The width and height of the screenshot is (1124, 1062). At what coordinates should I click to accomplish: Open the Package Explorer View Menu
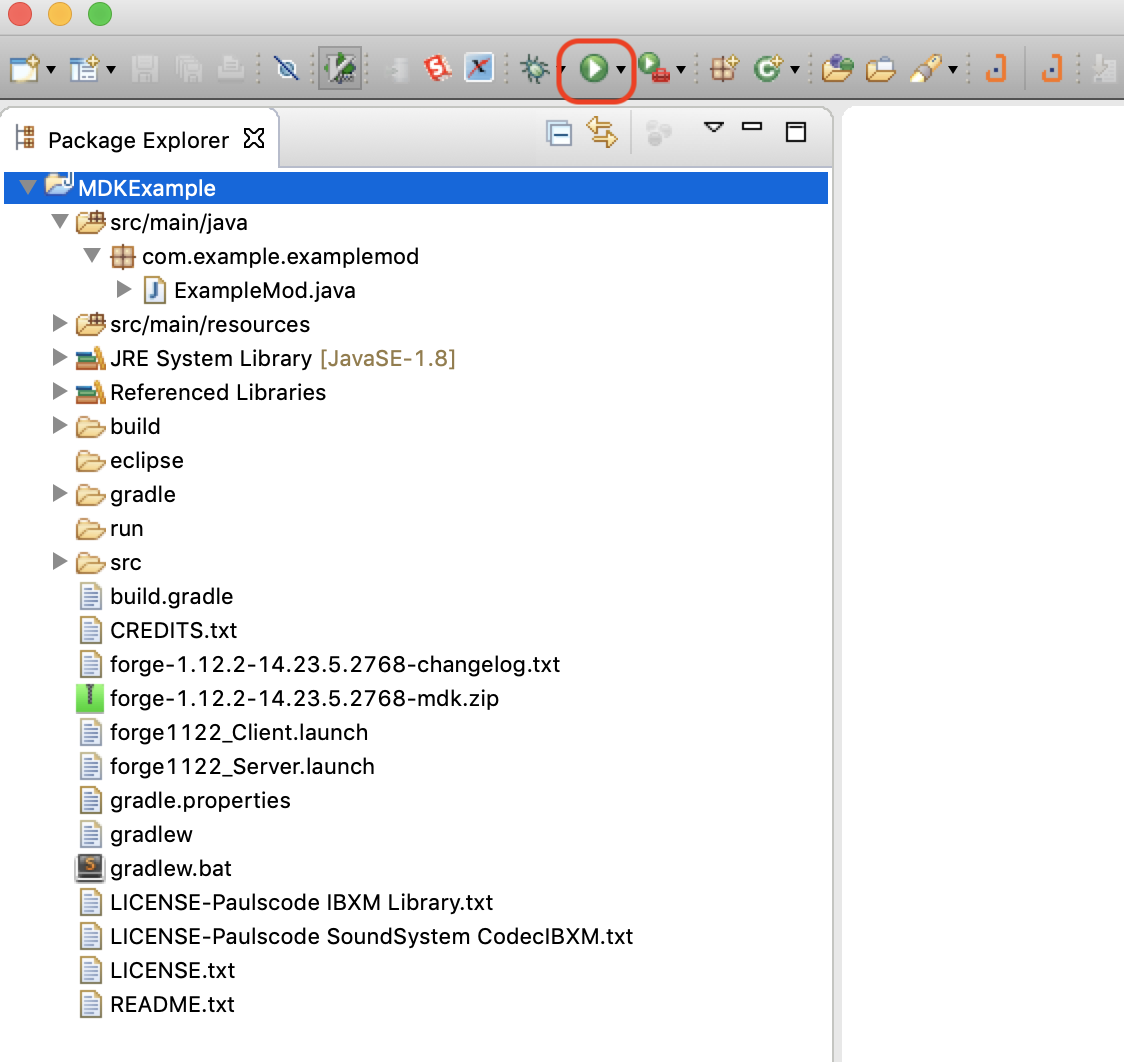click(x=713, y=128)
